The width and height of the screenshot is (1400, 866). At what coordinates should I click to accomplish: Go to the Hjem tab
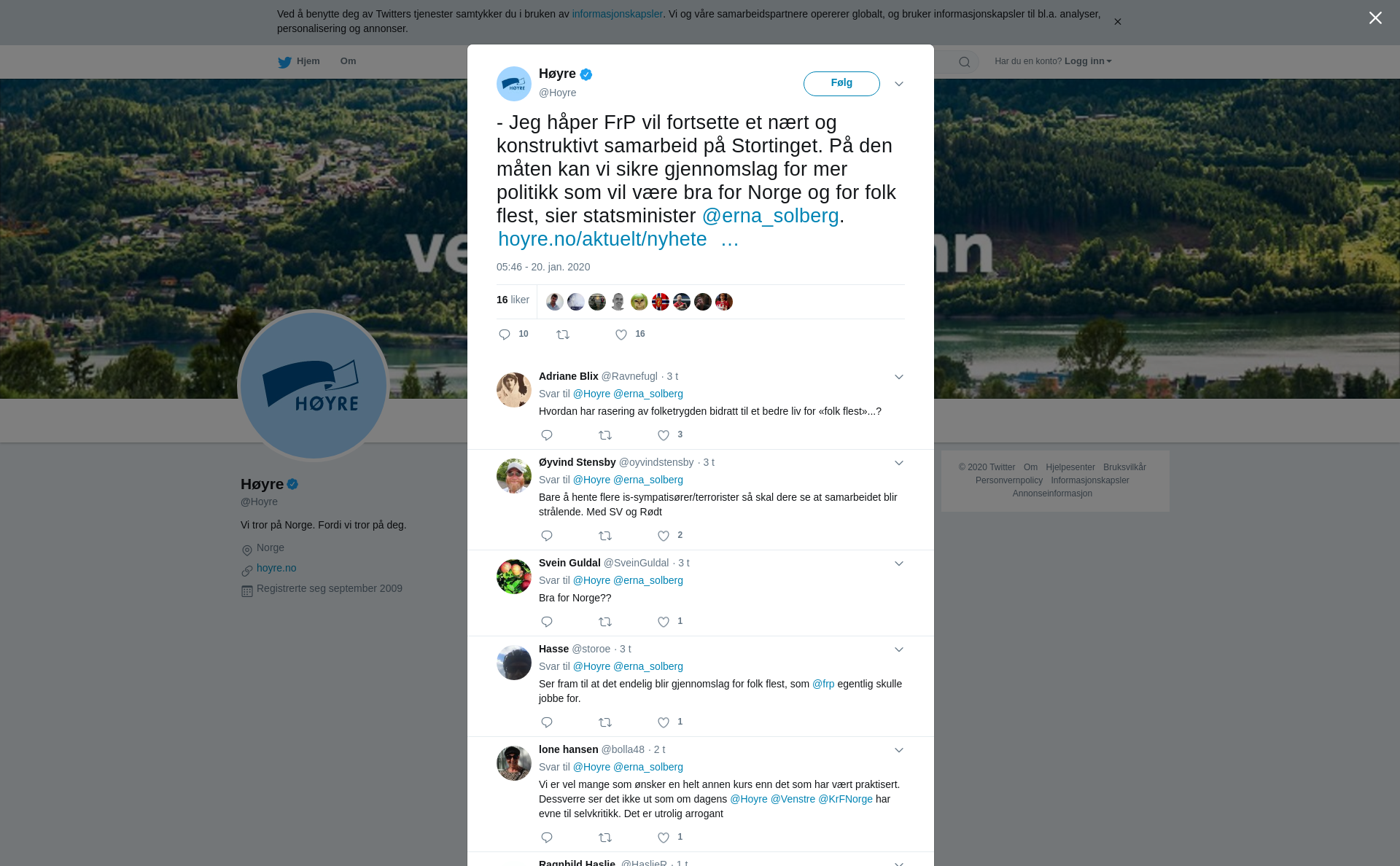(x=299, y=61)
